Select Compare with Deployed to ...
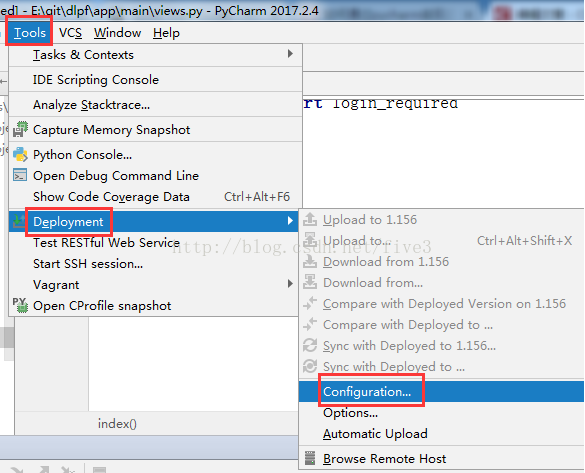The height and width of the screenshot is (473, 585). pyautogui.click(x=441, y=325)
